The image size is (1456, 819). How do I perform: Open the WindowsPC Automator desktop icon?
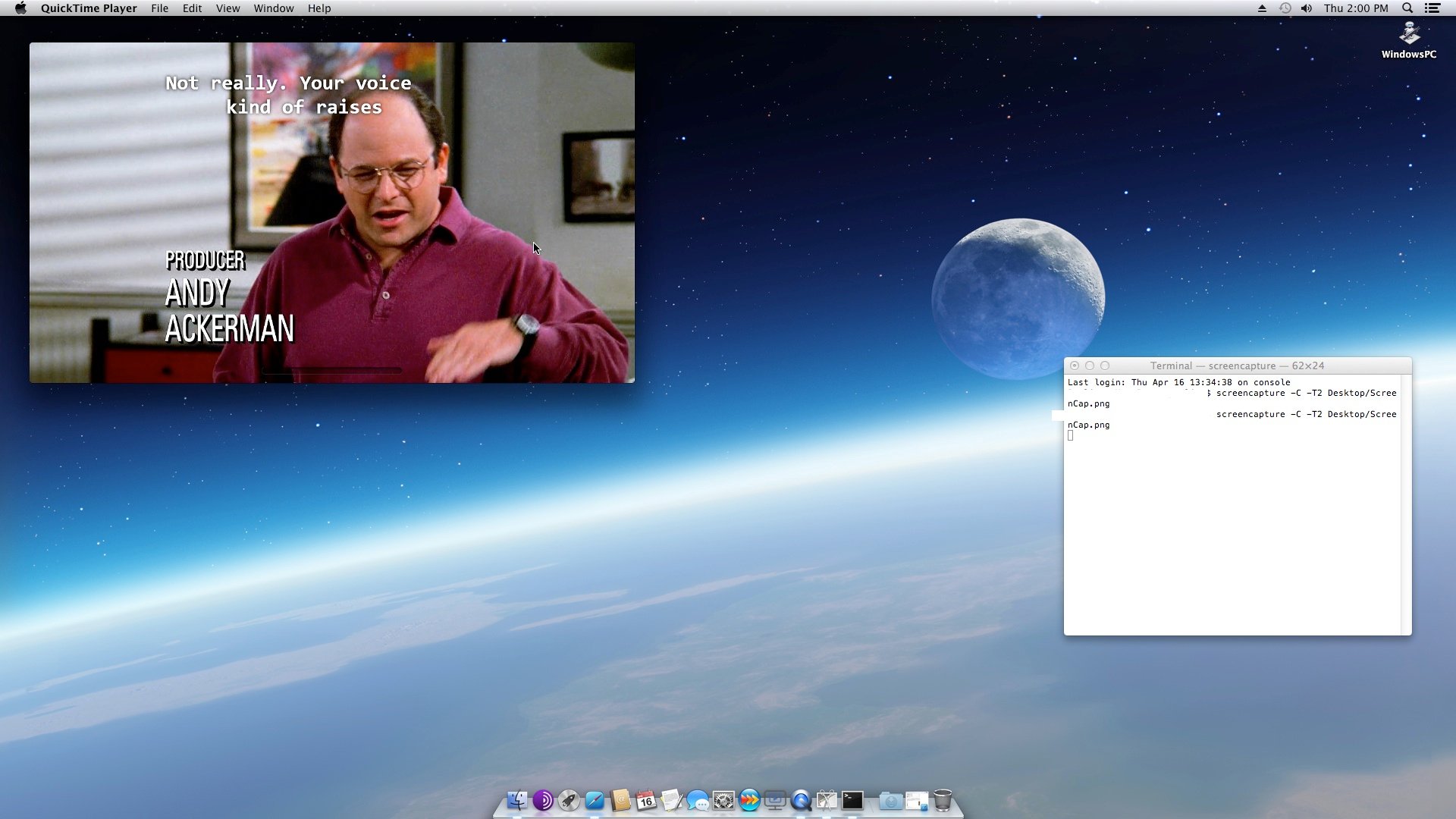point(1409,40)
